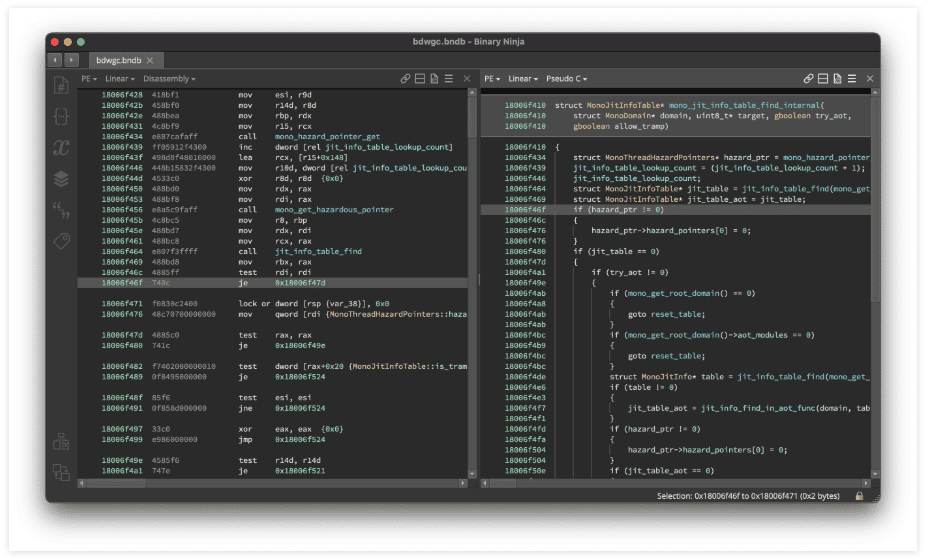Click the Selection status text in status bar
The width and height of the screenshot is (926, 558).
point(748,496)
